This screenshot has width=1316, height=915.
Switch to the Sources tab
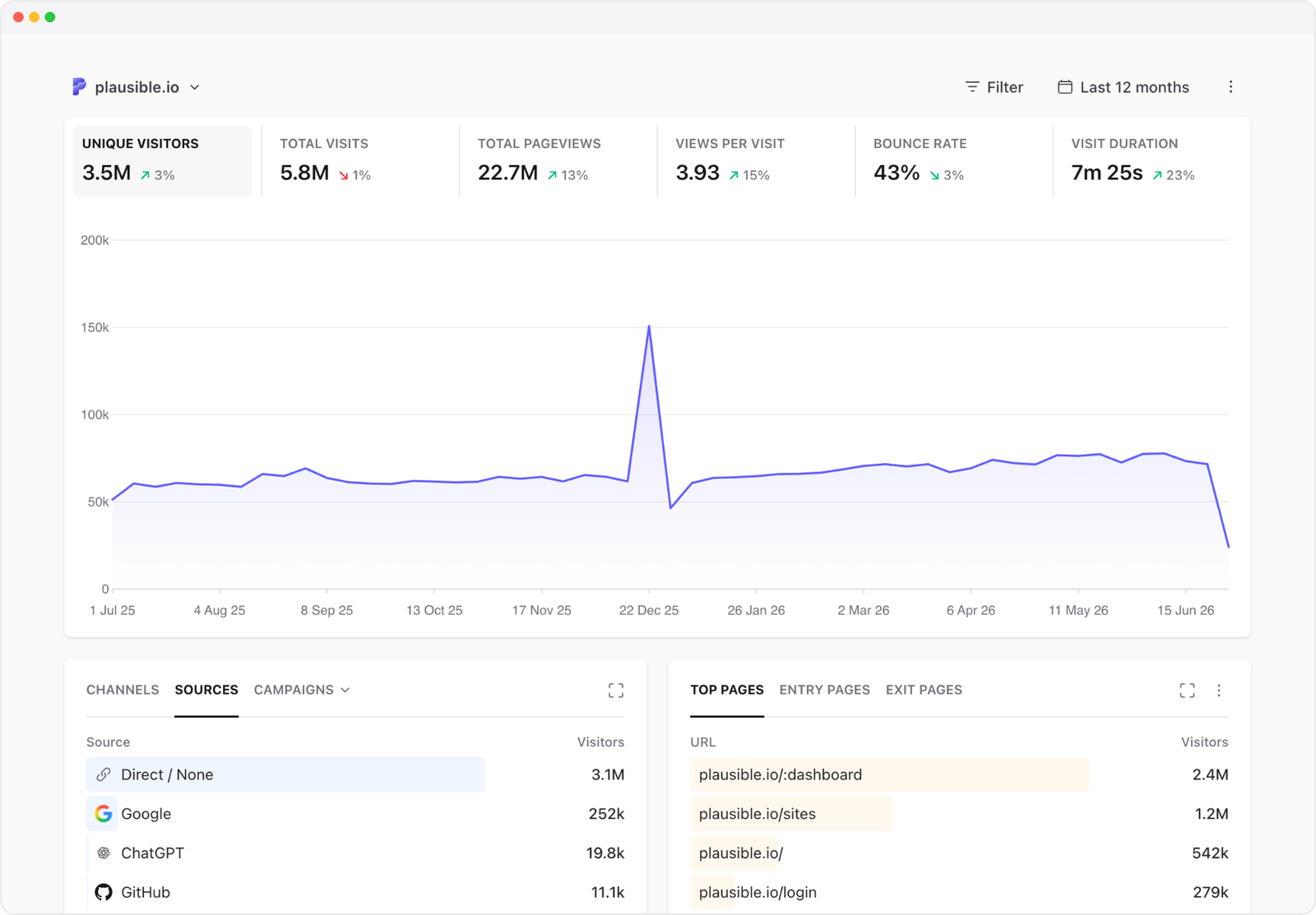pyautogui.click(x=206, y=690)
